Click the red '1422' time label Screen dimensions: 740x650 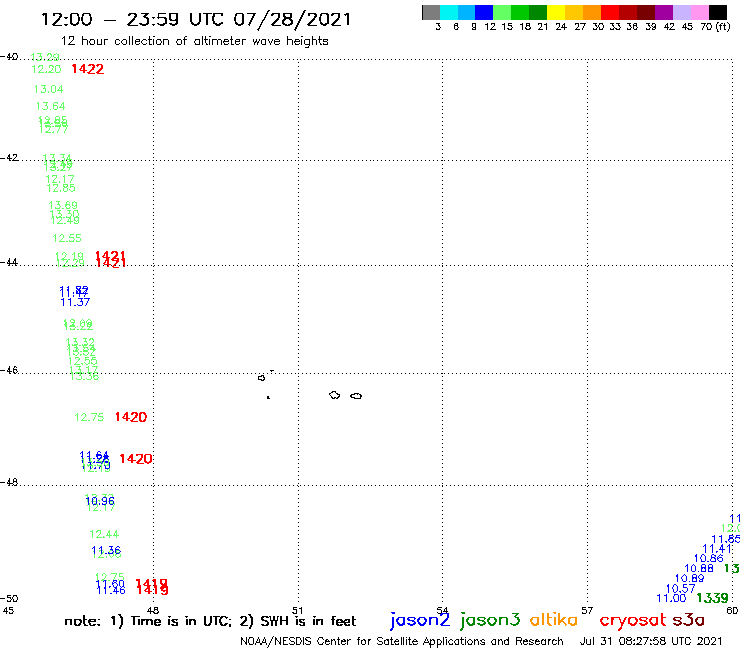tap(87, 69)
